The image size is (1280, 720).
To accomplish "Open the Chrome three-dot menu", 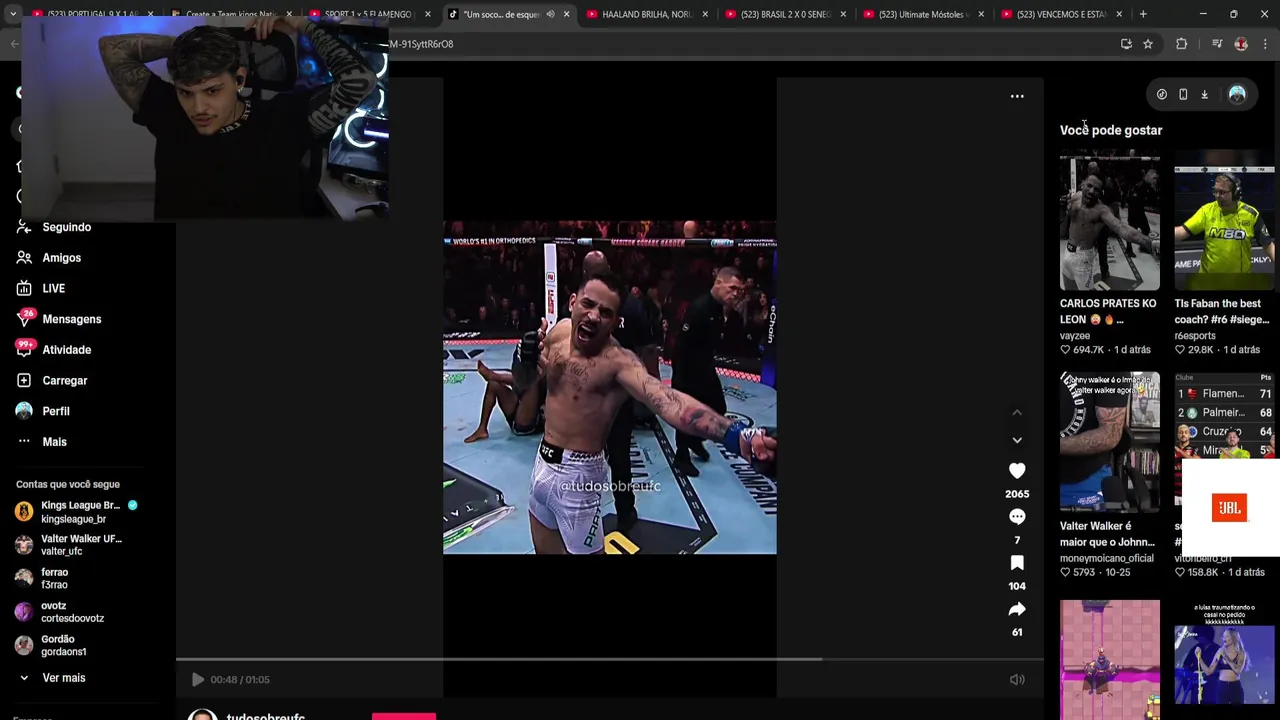I will coord(1265,44).
